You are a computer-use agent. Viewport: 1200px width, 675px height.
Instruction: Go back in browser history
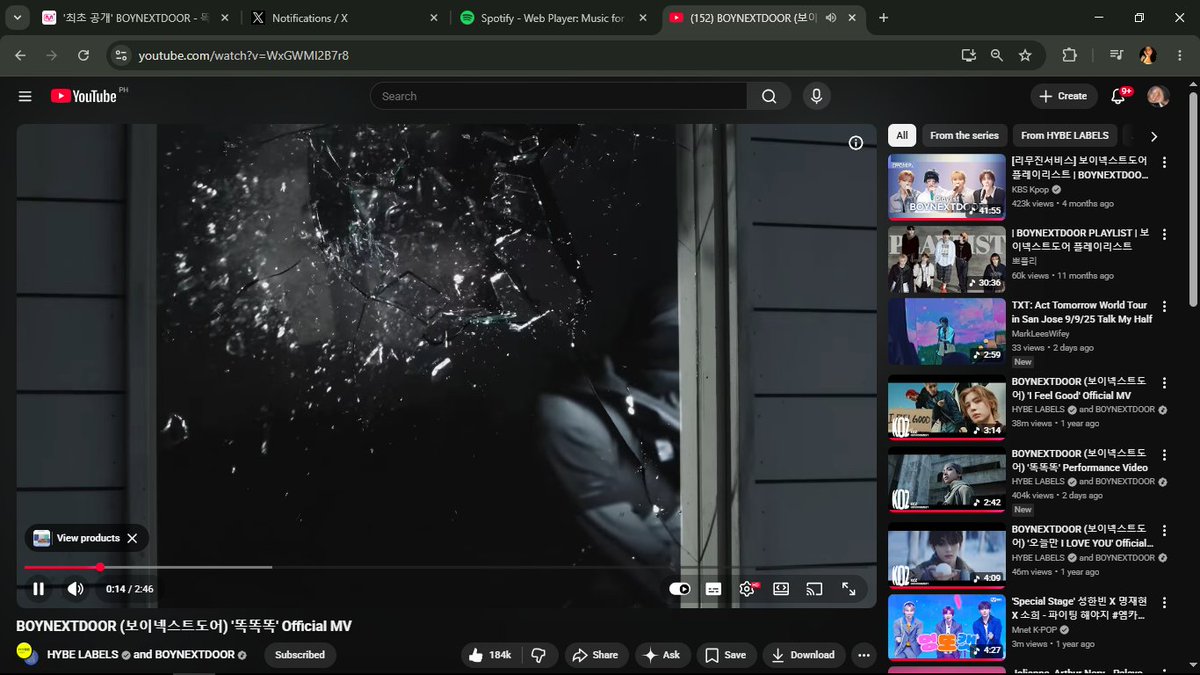(x=20, y=56)
